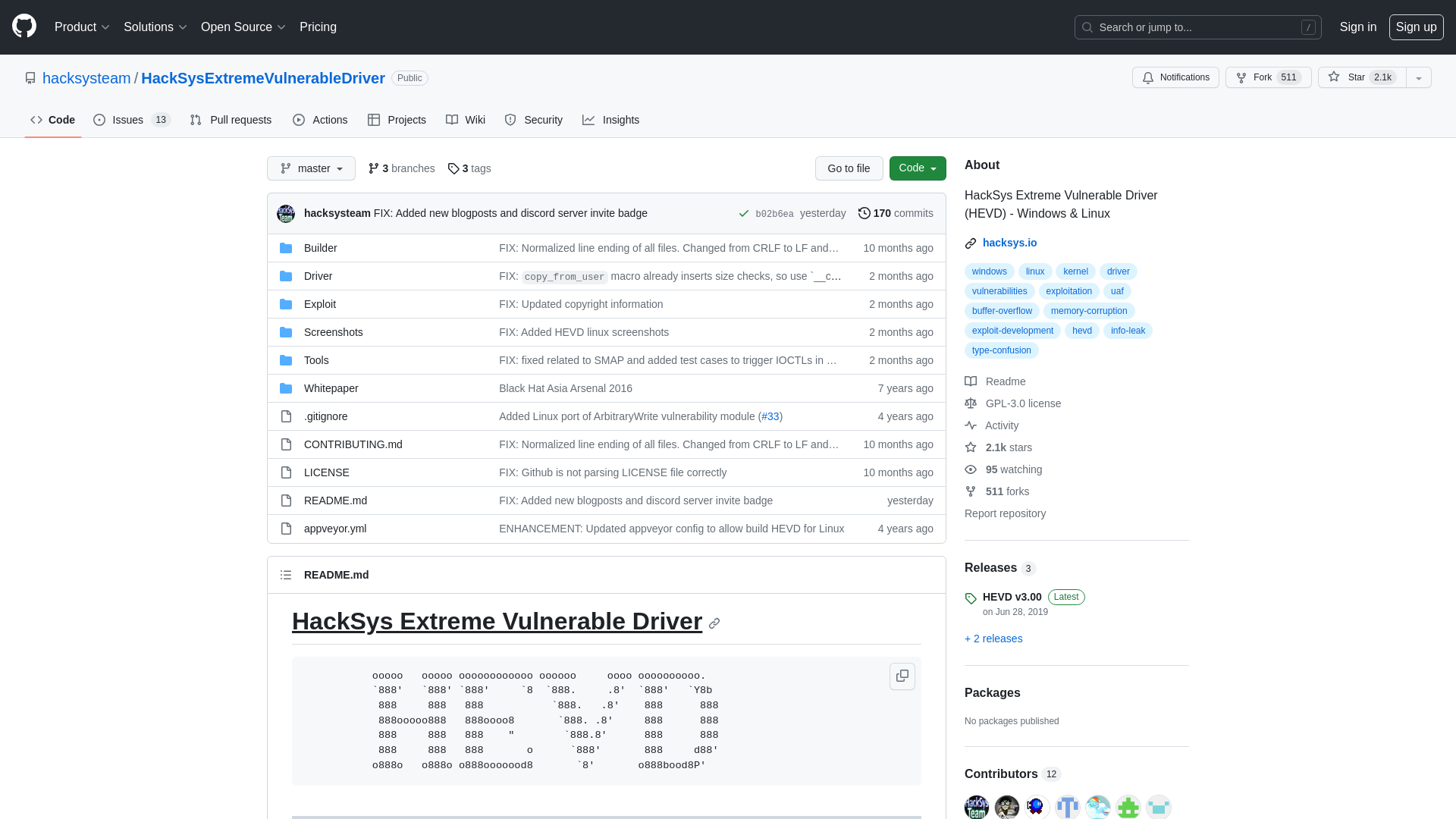
Task: Focus the Search or jump to field
Action: pyautogui.click(x=1197, y=27)
